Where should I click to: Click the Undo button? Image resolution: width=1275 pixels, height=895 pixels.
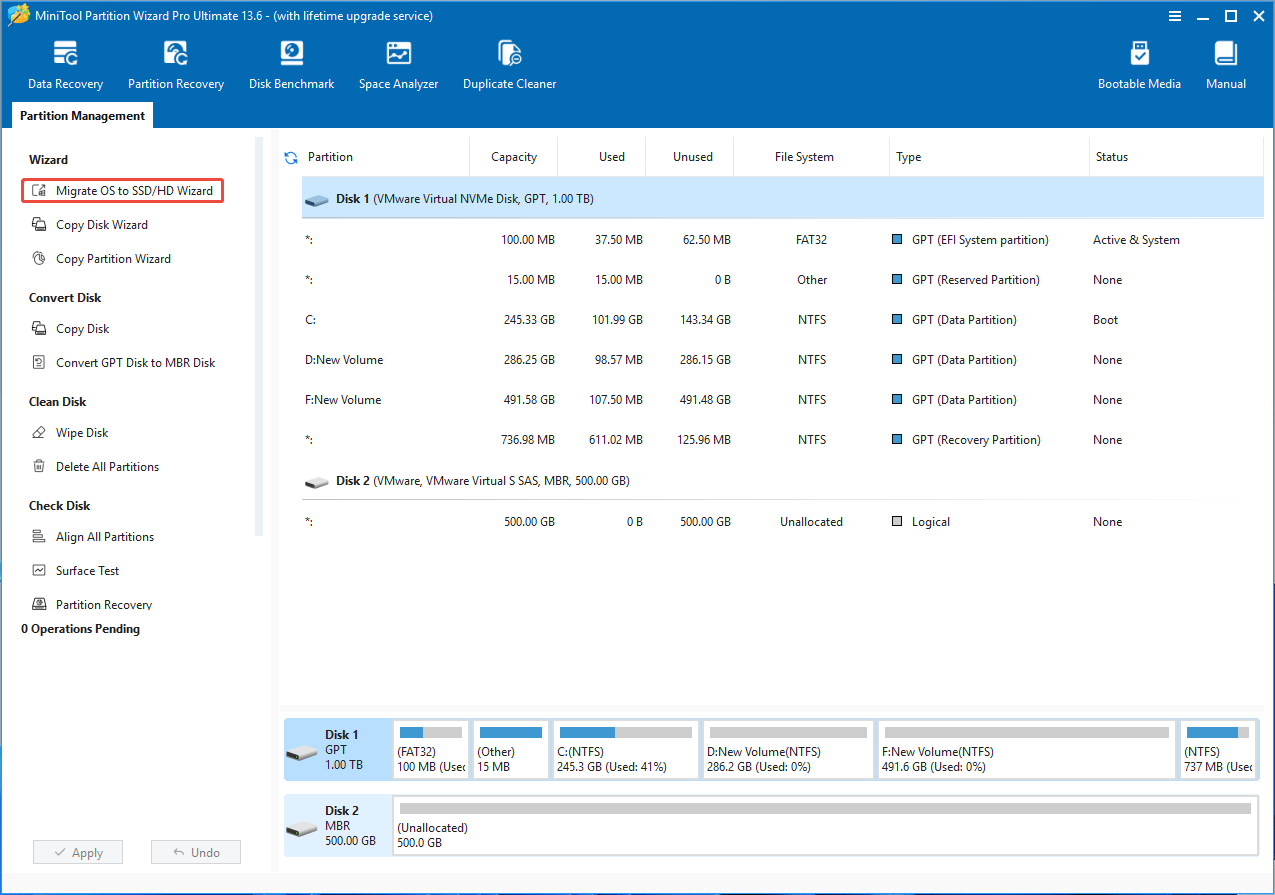pyautogui.click(x=196, y=852)
